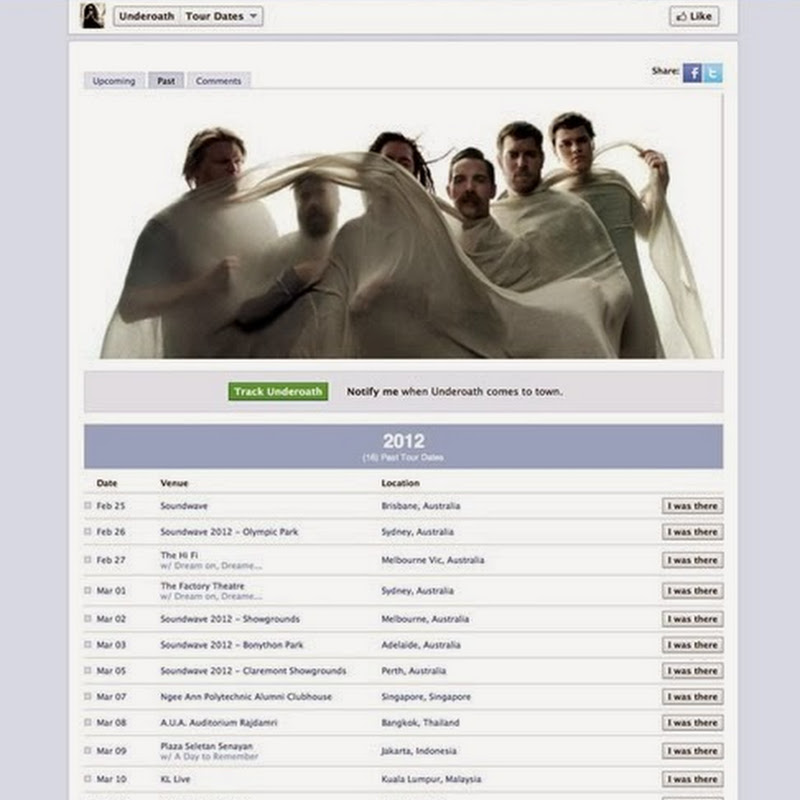Click the Underoath profile avatar thumbnail
This screenshot has width=800, height=800.
(x=93, y=15)
